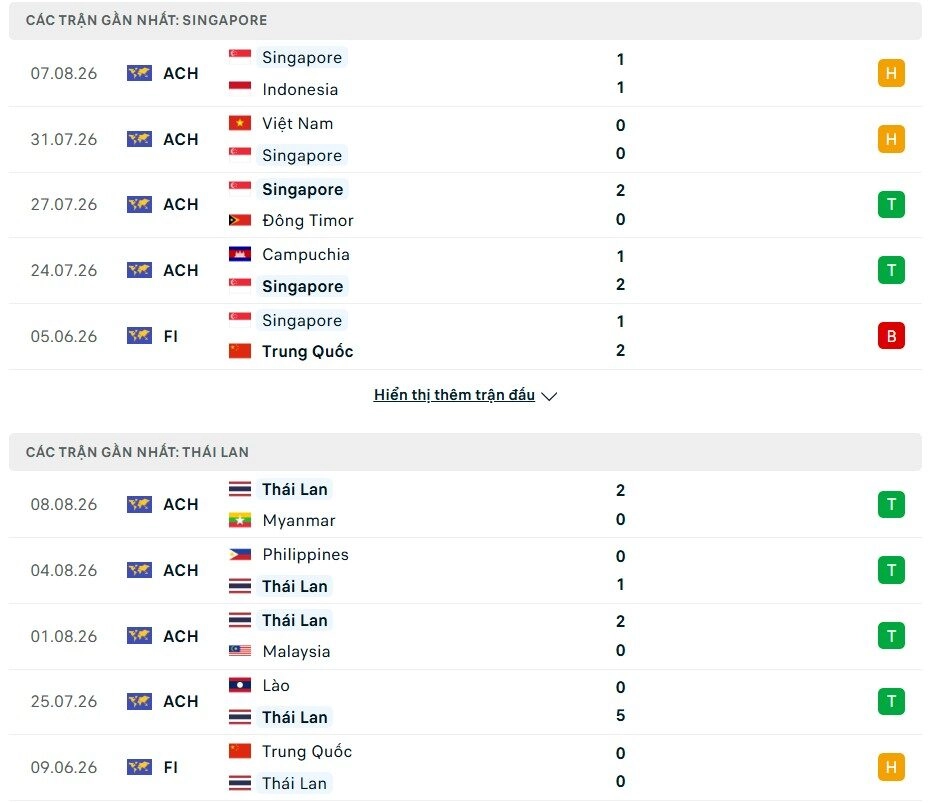Select the Thái Lan vs Myanmar match on 08.08.26

[x=465, y=504]
